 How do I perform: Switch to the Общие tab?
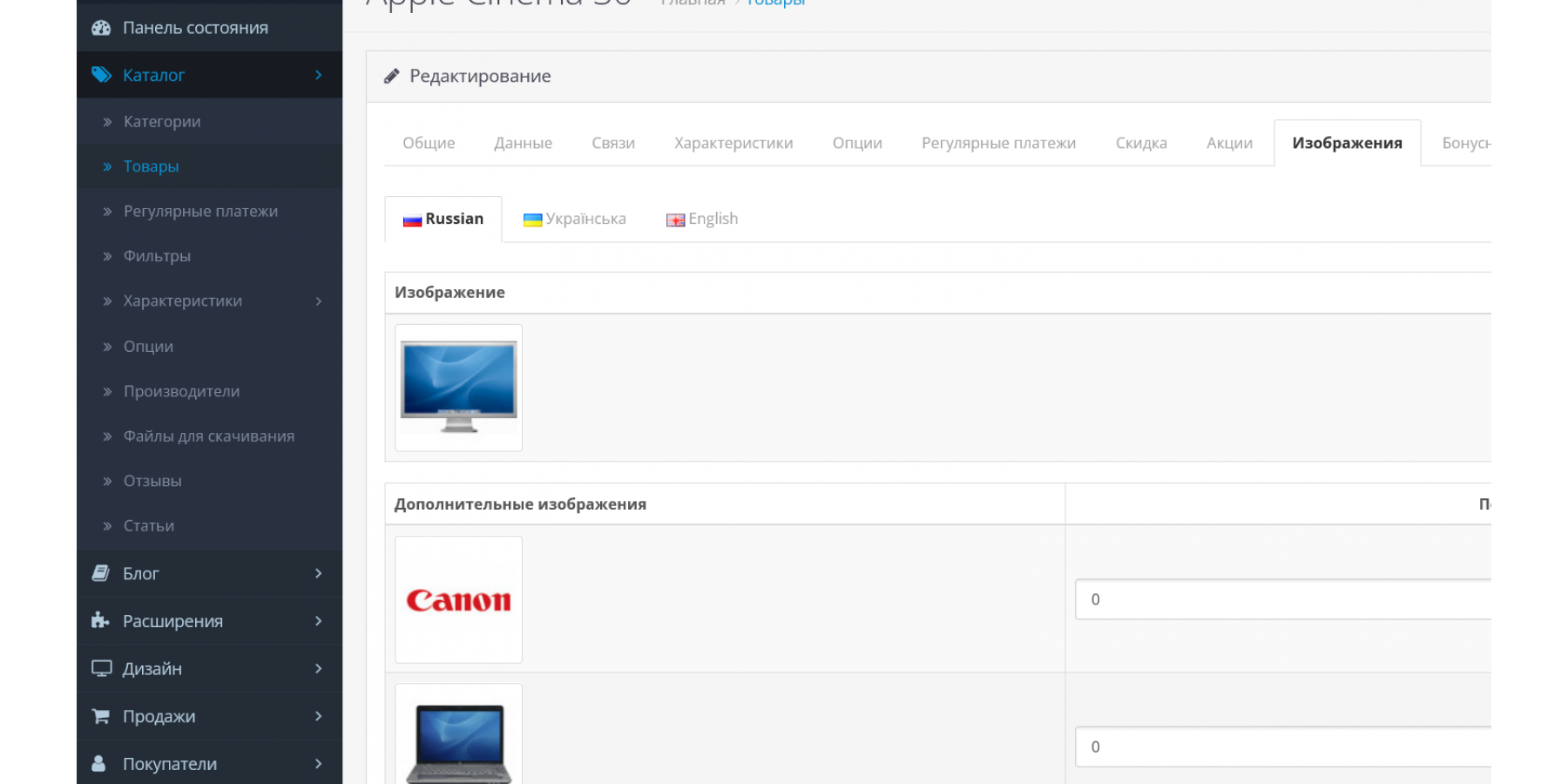tap(429, 143)
